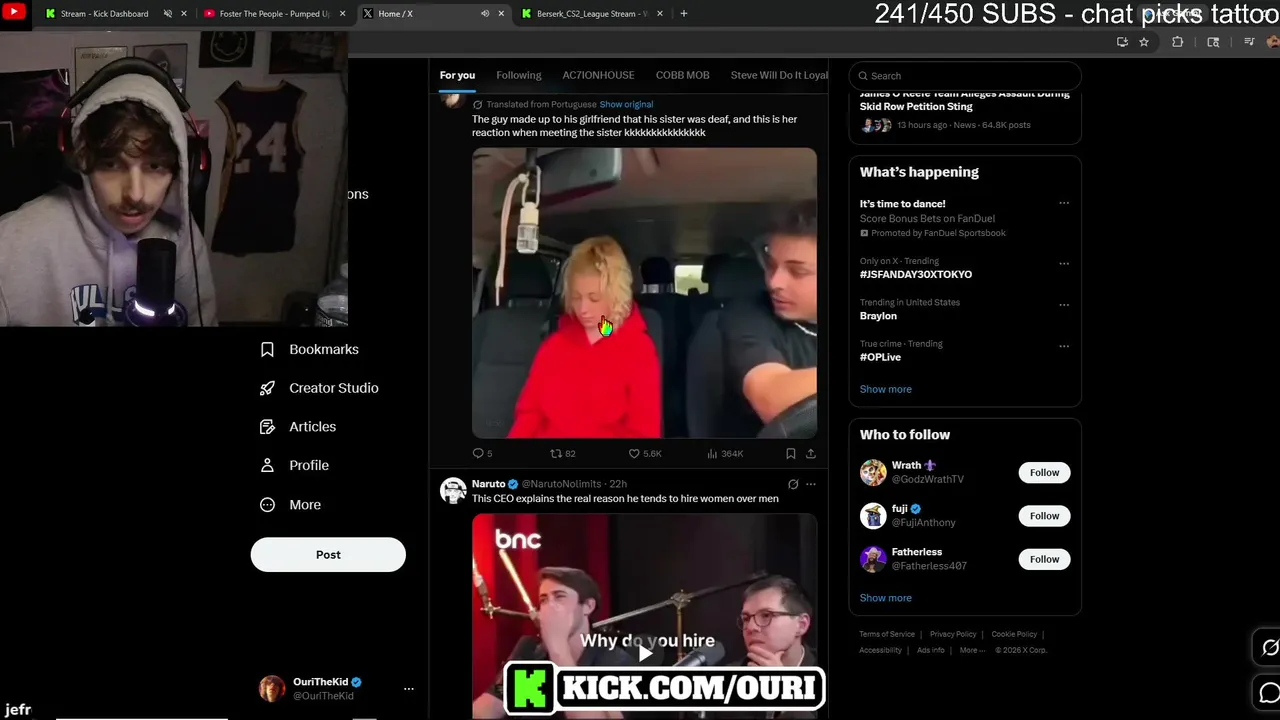
Task: Show more under What's happening
Action: [x=885, y=389]
